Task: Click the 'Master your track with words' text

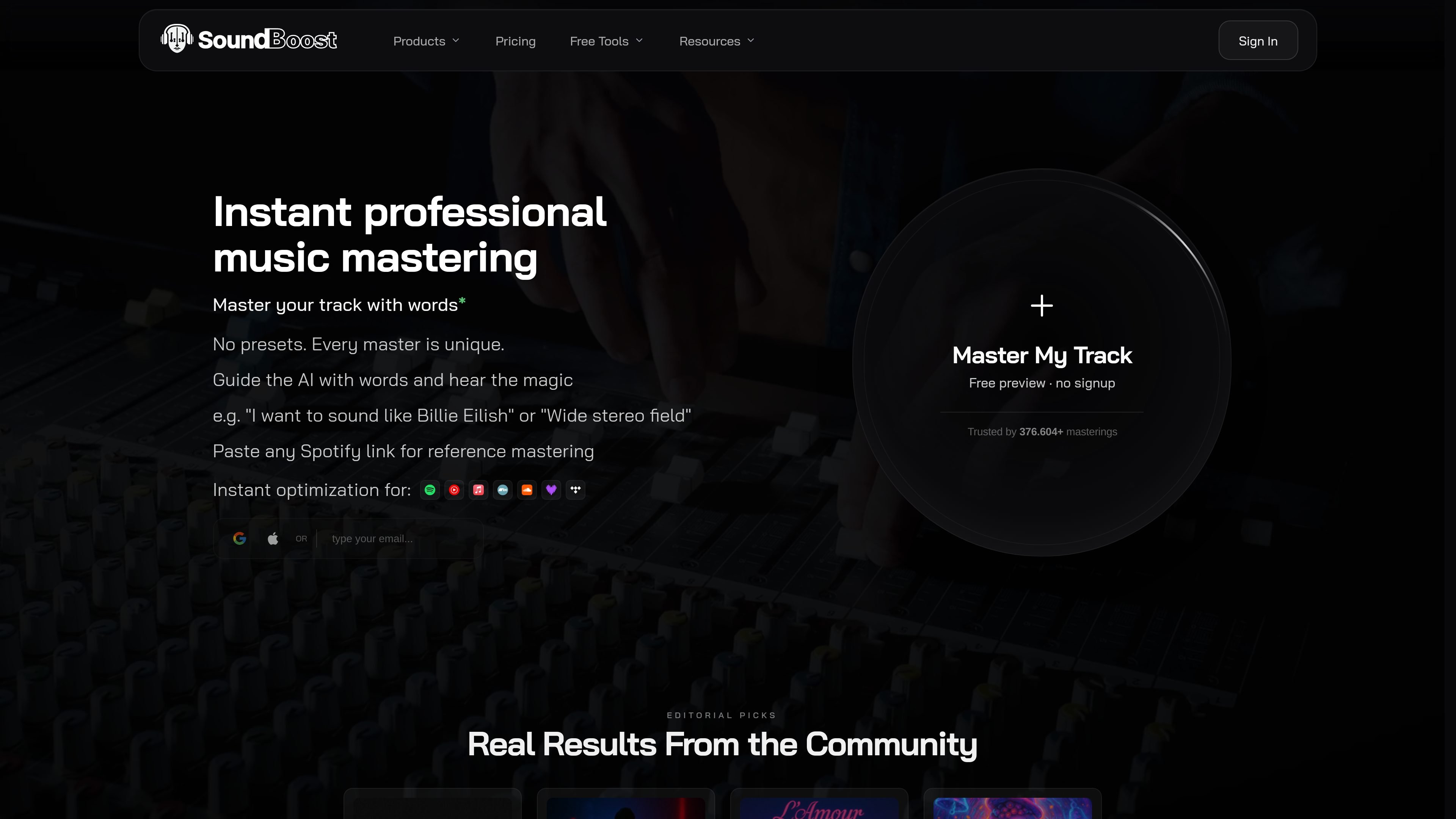Action: point(339,304)
